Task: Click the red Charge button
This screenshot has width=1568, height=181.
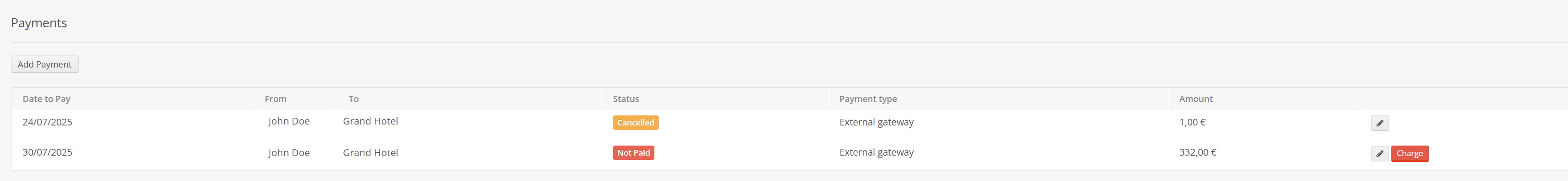Action: (x=1409, y=154)
